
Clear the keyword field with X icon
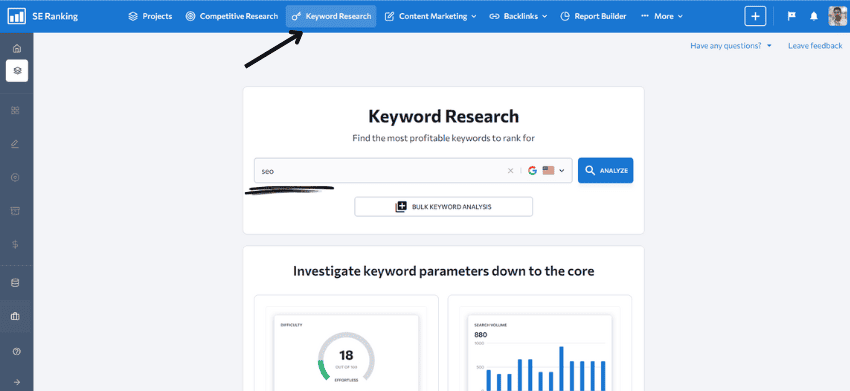[510, 170]
